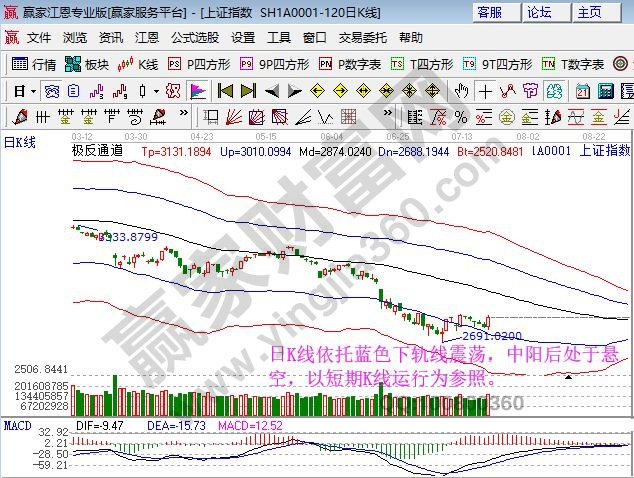Image resolution: width=634 pixels, height=478 pixels.
Task: Open the 文件 menu
Action: [x=39, y=38]
